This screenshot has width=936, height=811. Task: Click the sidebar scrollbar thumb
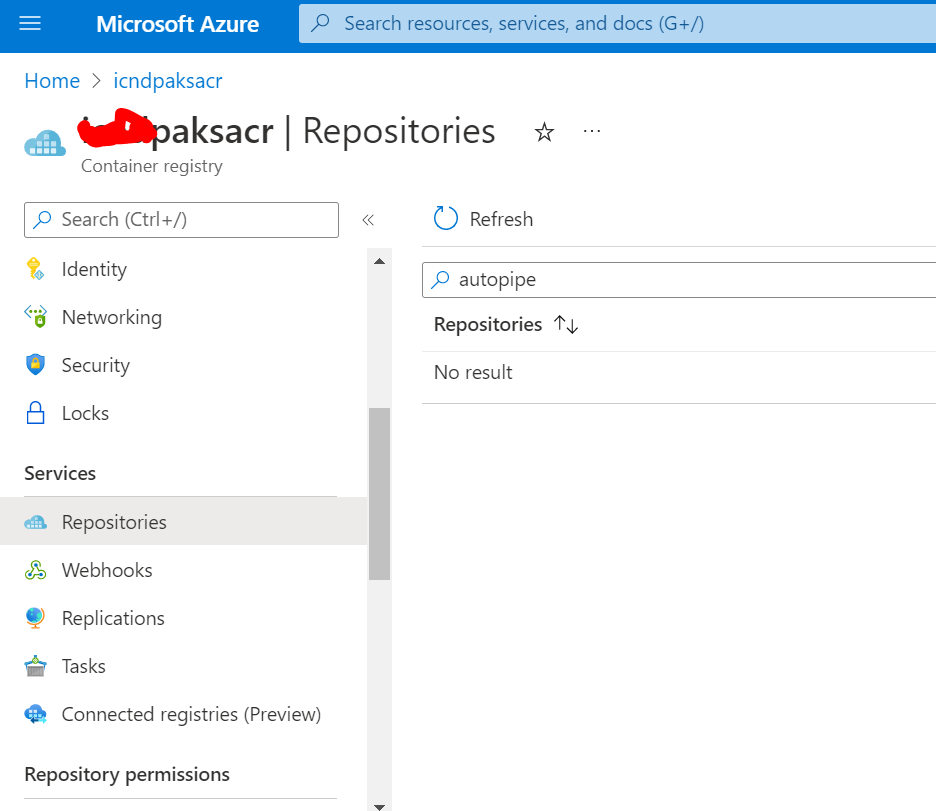coord(379,494)
